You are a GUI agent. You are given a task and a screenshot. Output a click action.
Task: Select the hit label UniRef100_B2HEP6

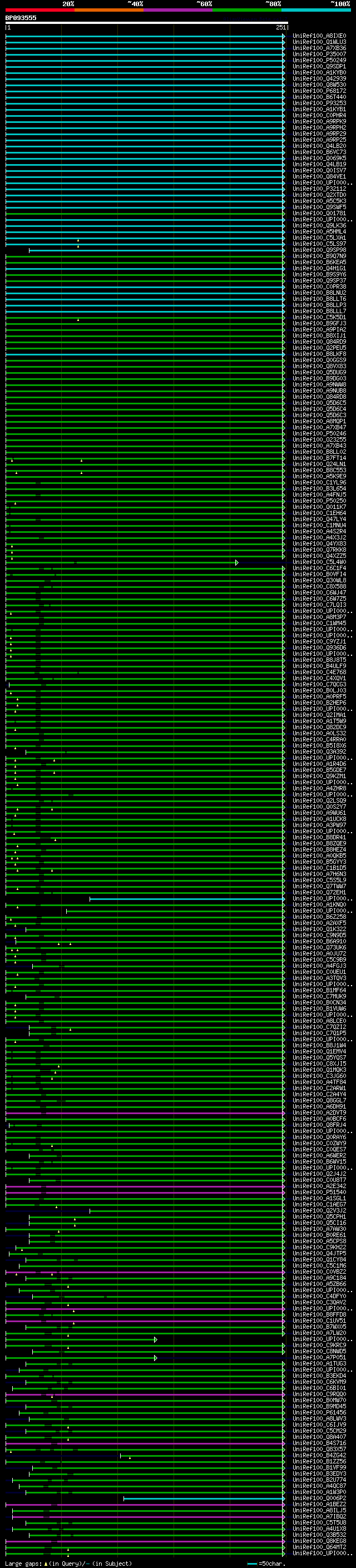(x=319, y=703)
